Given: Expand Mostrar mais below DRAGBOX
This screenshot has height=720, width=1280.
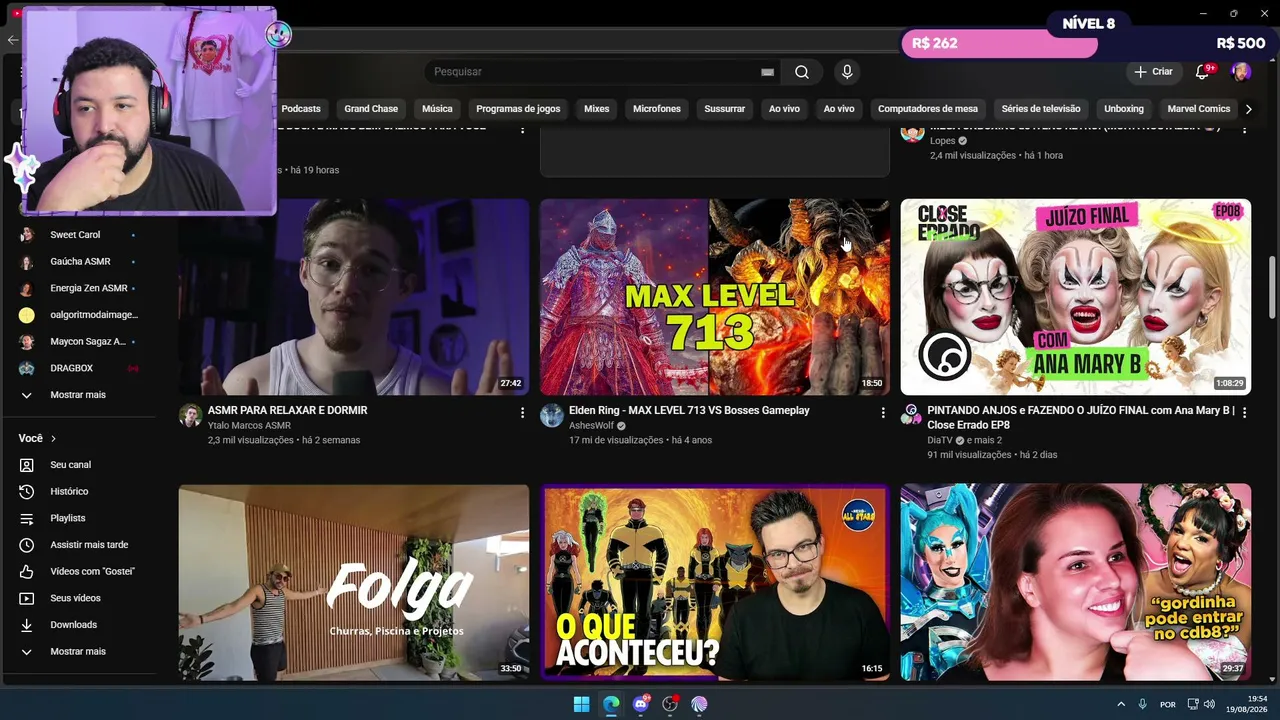Looking at the screenshot, I should [80, 395].
